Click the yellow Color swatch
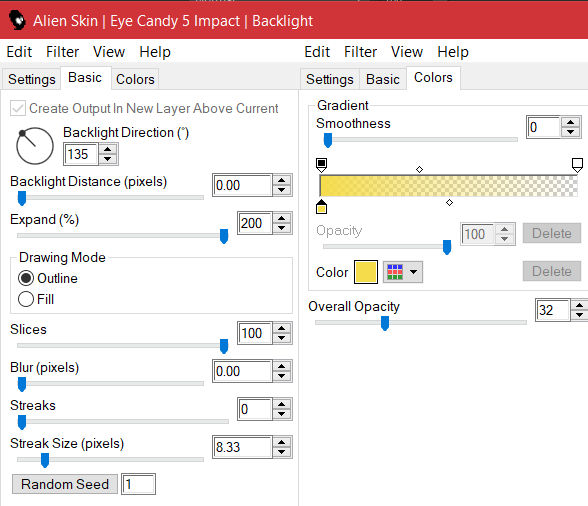588x506 pixels. tap(366, 272)
